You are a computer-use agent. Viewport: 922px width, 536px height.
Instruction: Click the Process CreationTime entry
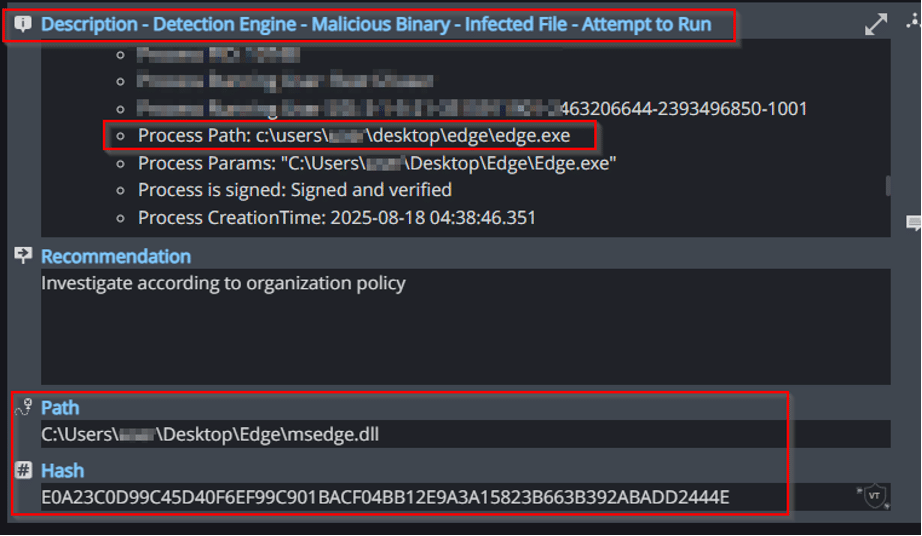pyautogui.click(x=337, y=217)
